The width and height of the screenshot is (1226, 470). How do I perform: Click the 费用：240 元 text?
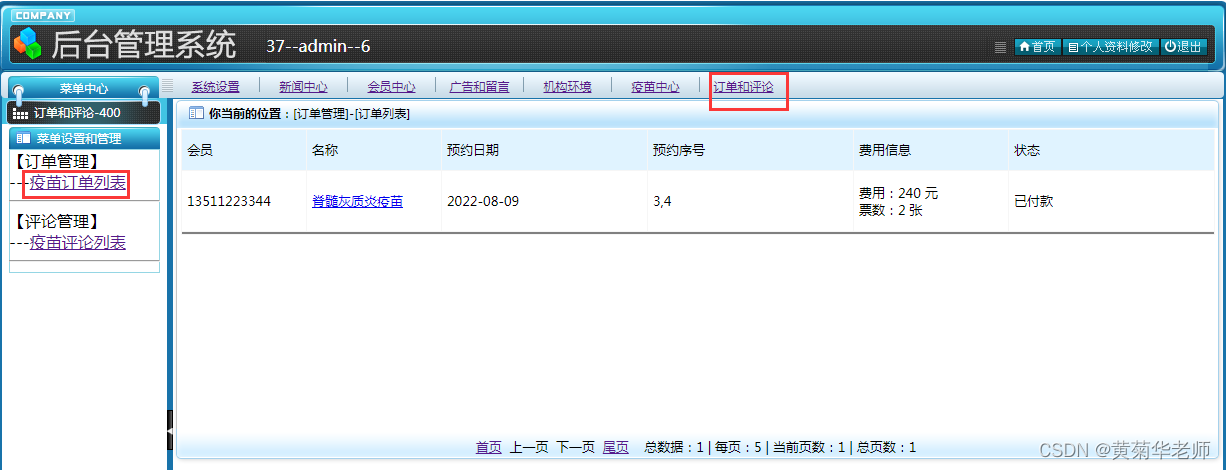(898, 193)
